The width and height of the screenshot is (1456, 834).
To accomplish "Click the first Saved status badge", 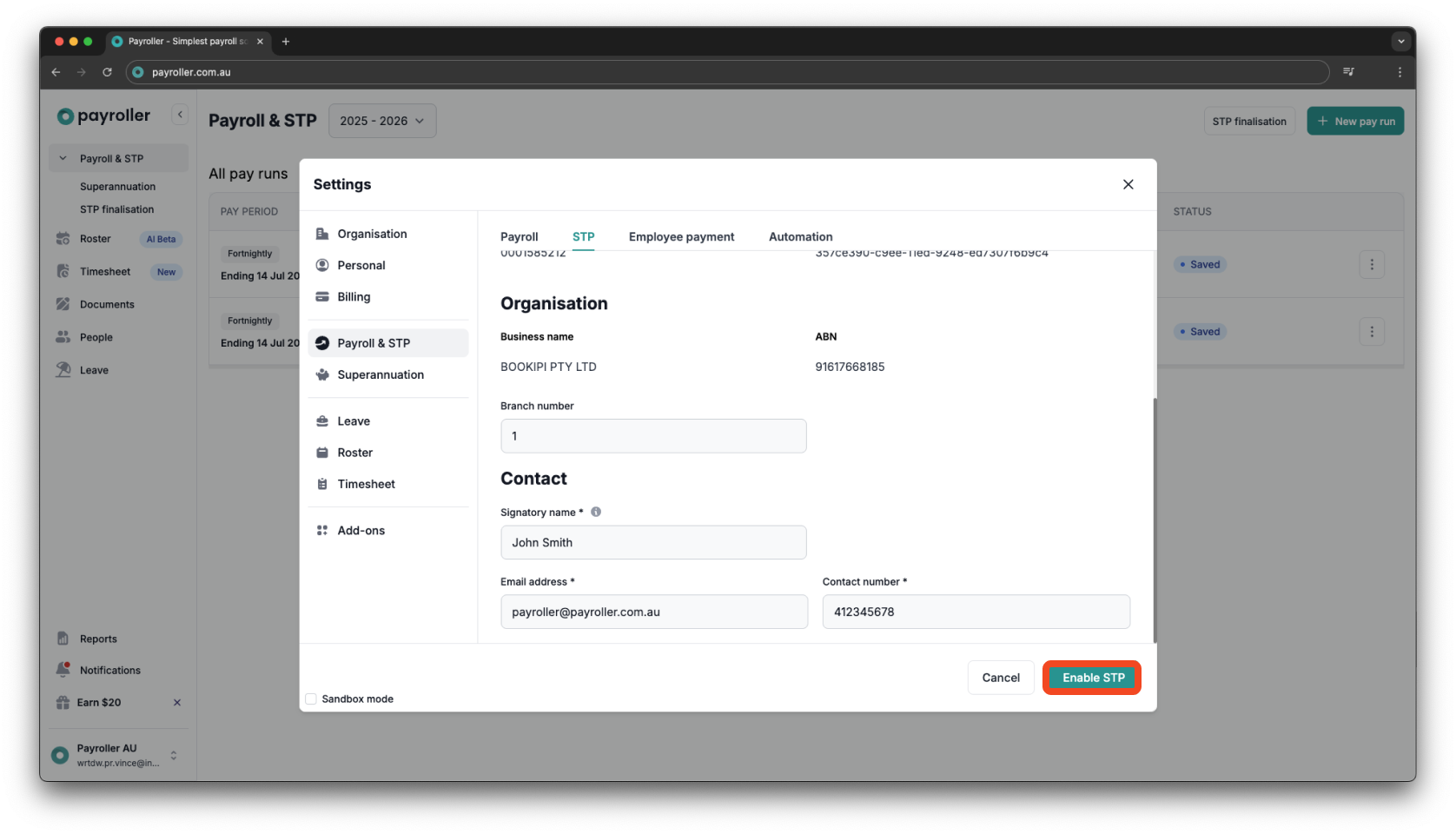I will tap(1200, 264).
